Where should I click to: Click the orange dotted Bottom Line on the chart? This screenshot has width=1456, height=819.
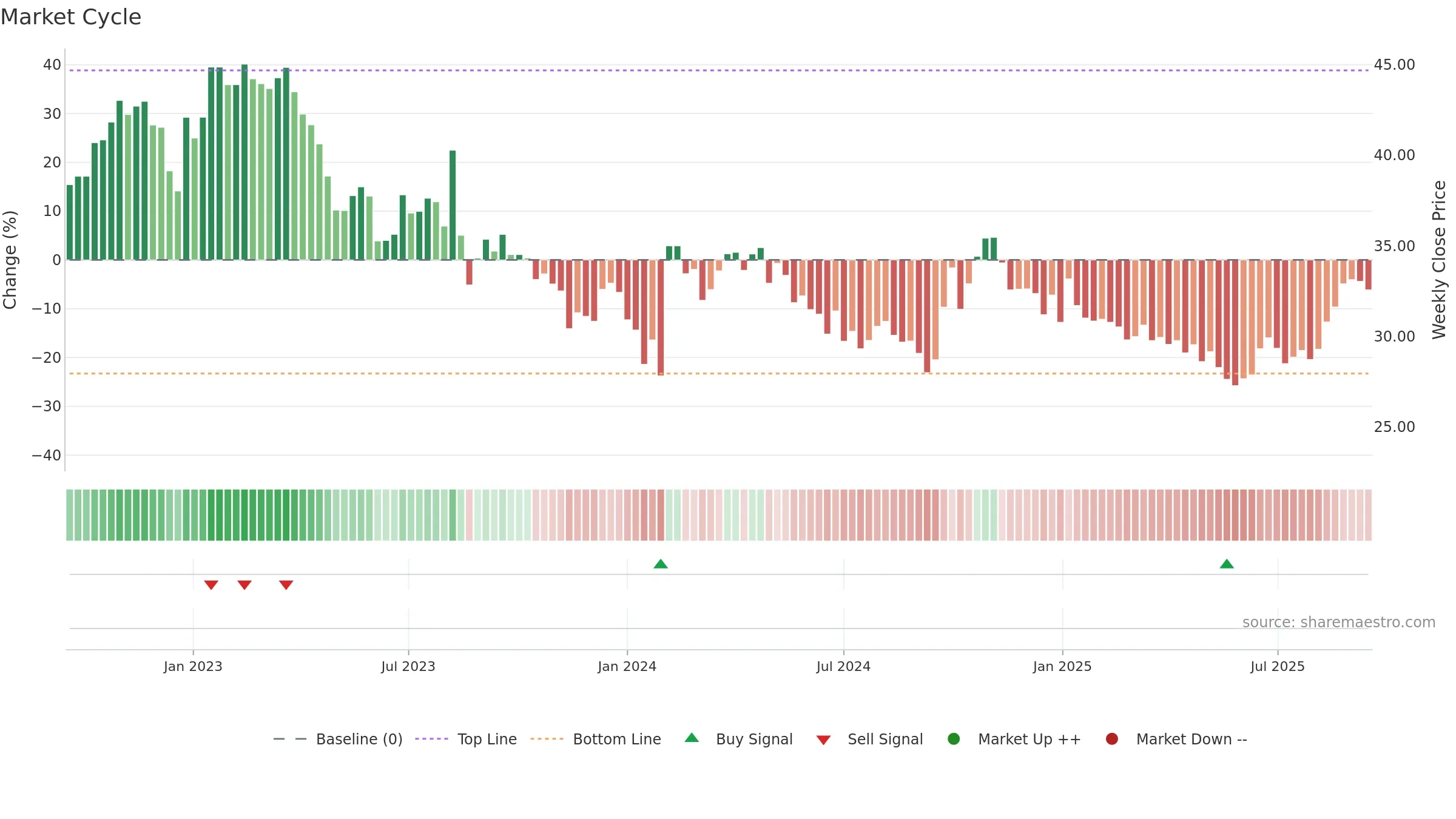(x=719, y=374)
